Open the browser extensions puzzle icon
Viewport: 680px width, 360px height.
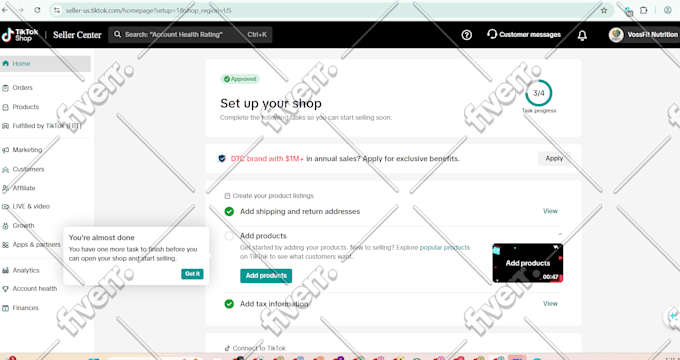point(644,10)
